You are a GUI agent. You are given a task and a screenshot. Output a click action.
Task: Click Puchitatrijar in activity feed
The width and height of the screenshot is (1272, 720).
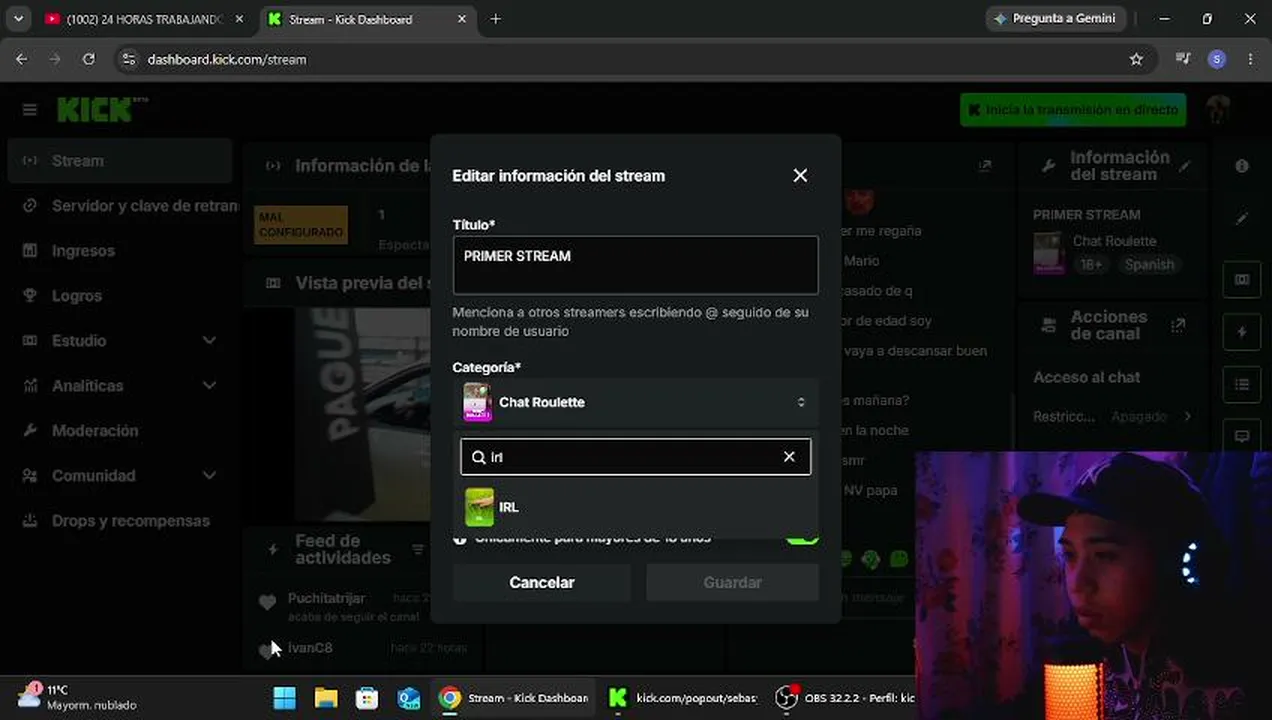click(x=326, y=598)
